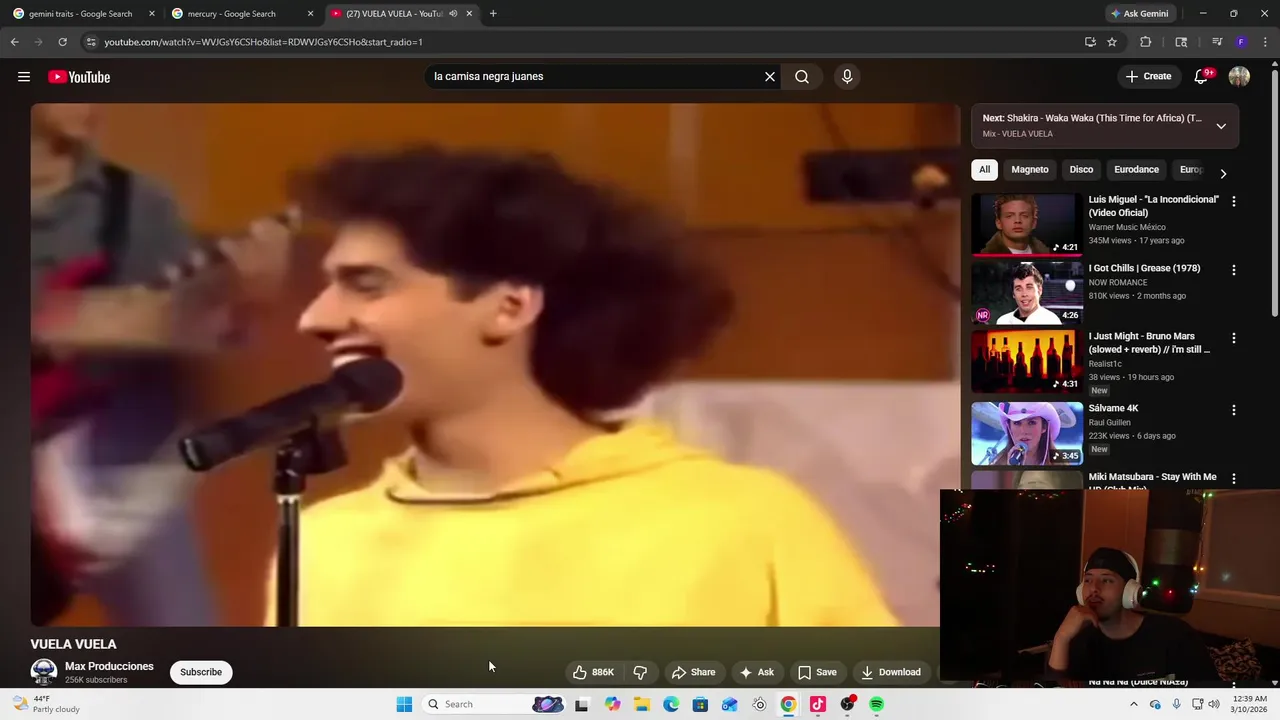1280x720 pixels.
Task: Click the install app icon in address bar
Action: coord(1090,42)
